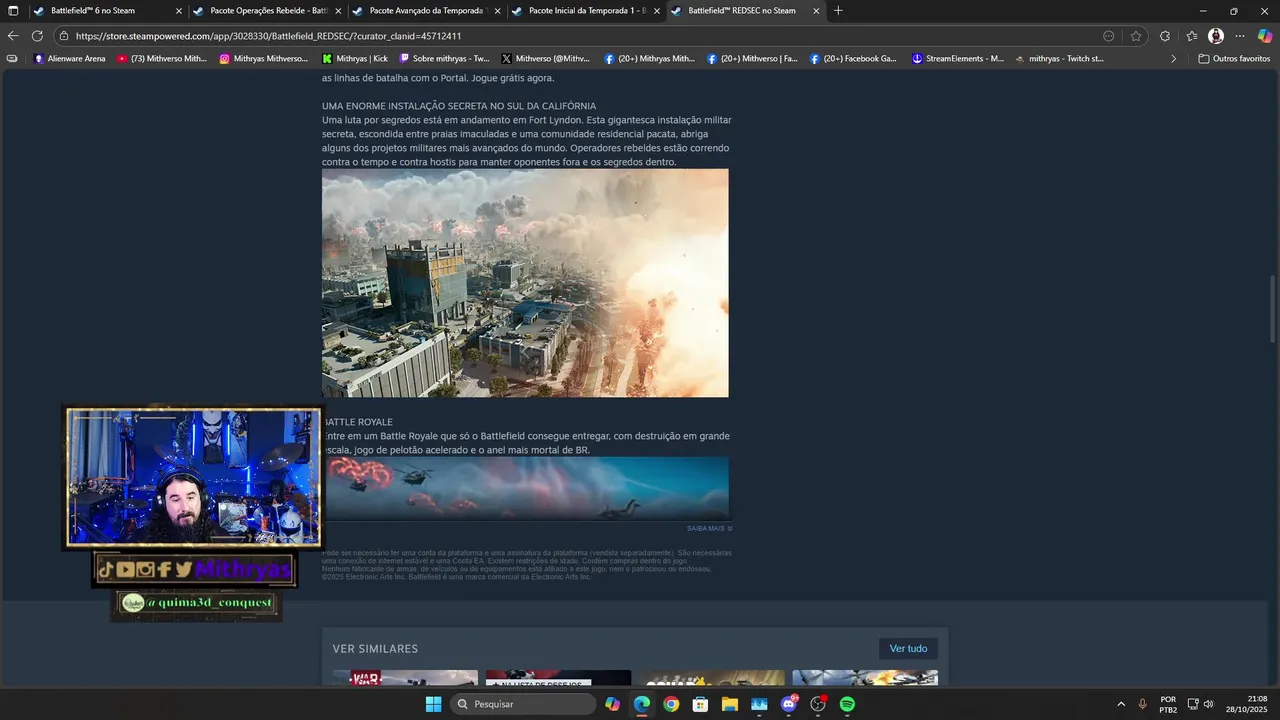Click the UMA ENORME INSTALAÇÃO SECRETA heading
The height and width of the screenshot is (720, 1280).
[x=459, y=106]
